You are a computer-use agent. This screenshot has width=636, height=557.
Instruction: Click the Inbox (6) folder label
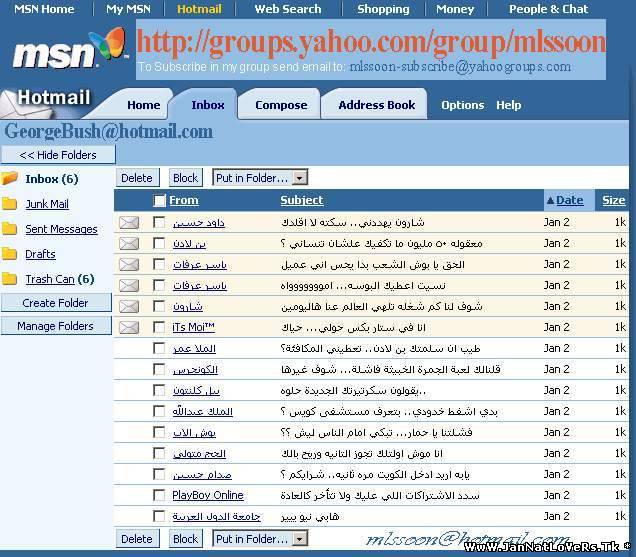[x=52, y=179]
